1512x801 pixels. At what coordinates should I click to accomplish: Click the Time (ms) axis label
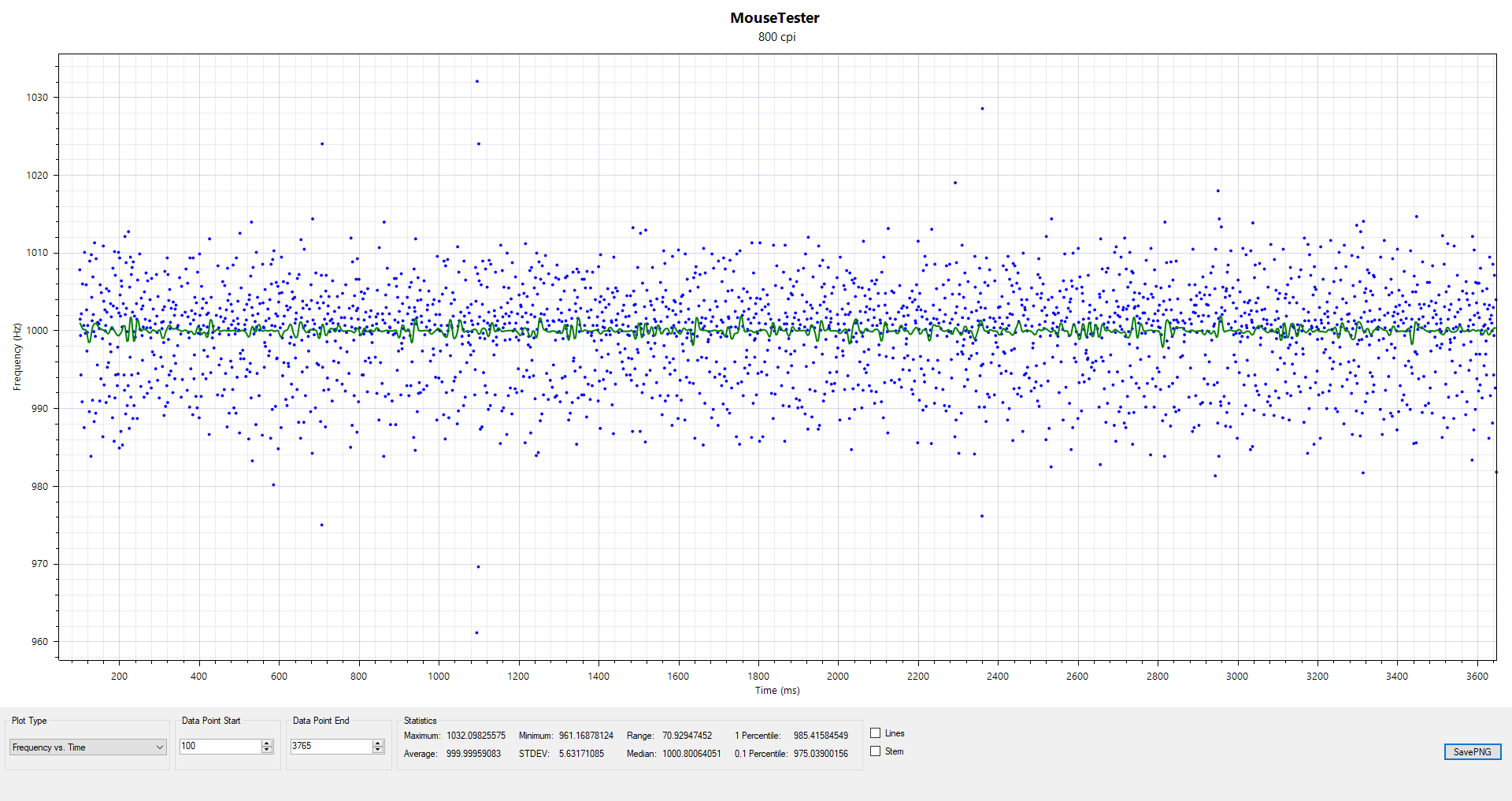click(x=777, y=691)
